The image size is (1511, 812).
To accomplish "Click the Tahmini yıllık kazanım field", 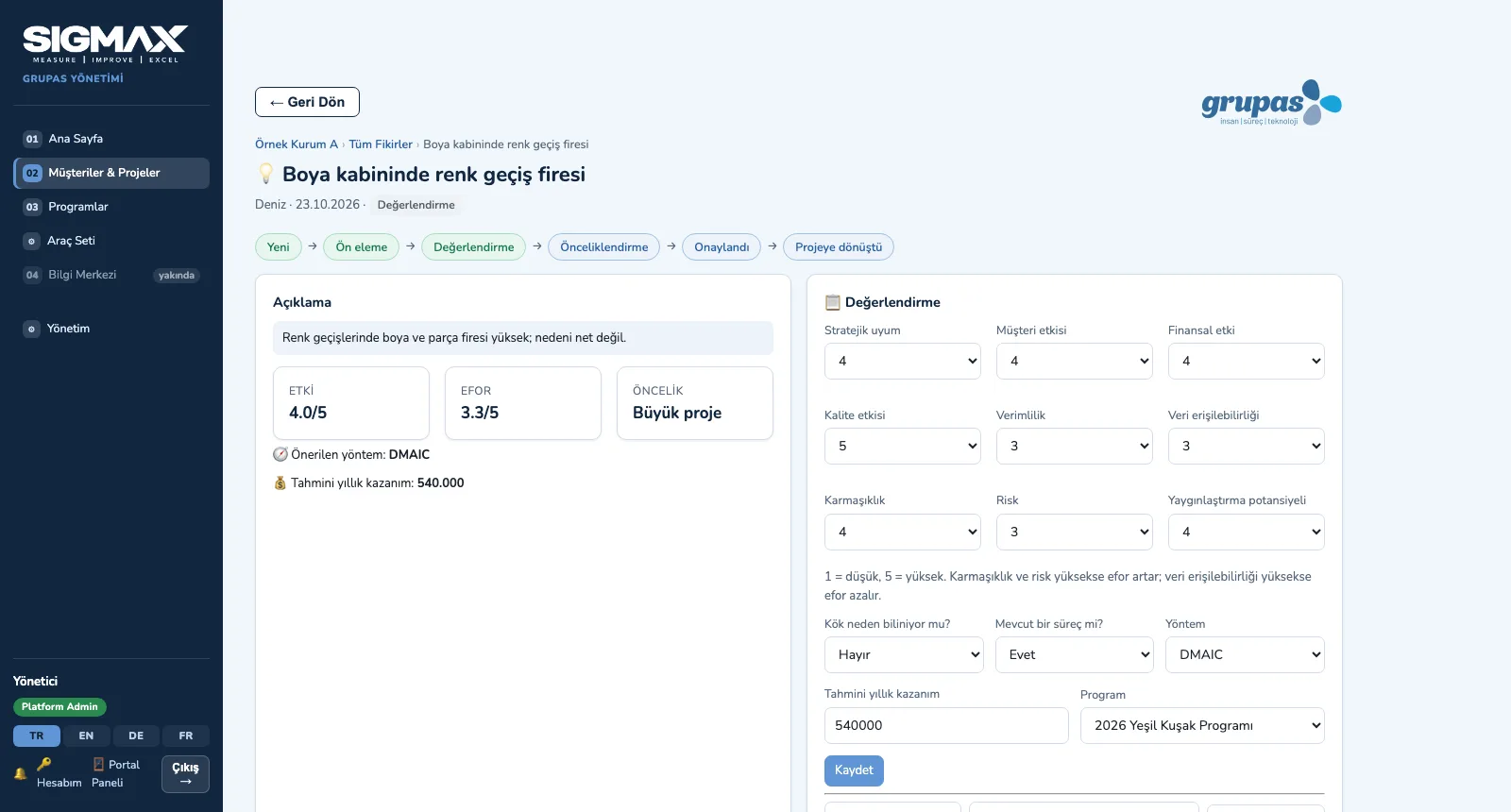I will coord(946,725).
